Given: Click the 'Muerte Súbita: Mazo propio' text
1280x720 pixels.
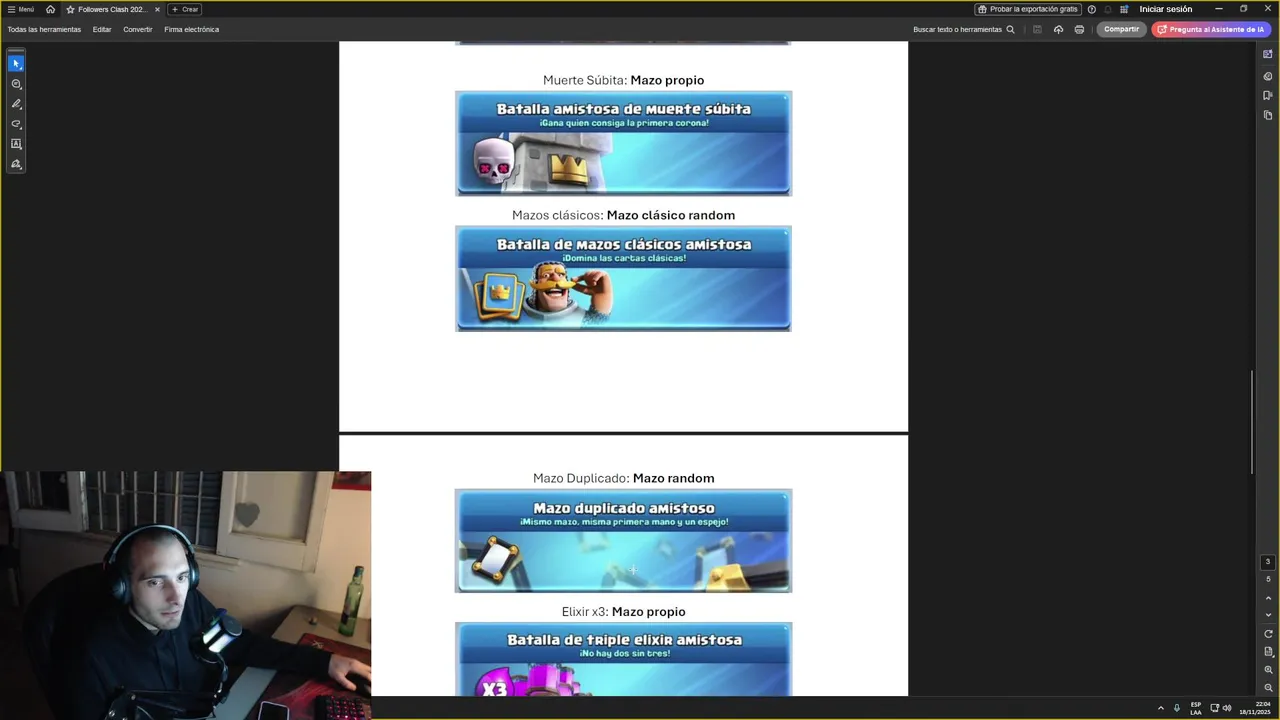Looking at the screenshot, I should (623, 80).
